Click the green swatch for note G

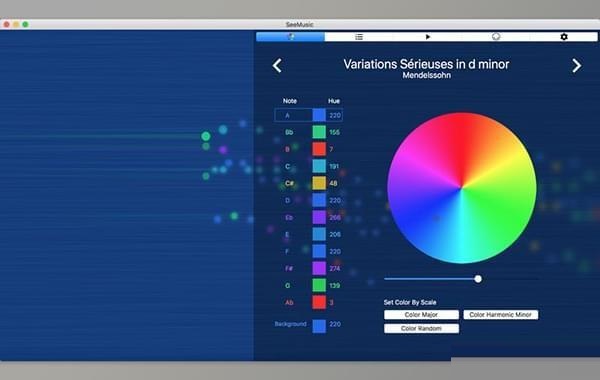tap(319, 285)
